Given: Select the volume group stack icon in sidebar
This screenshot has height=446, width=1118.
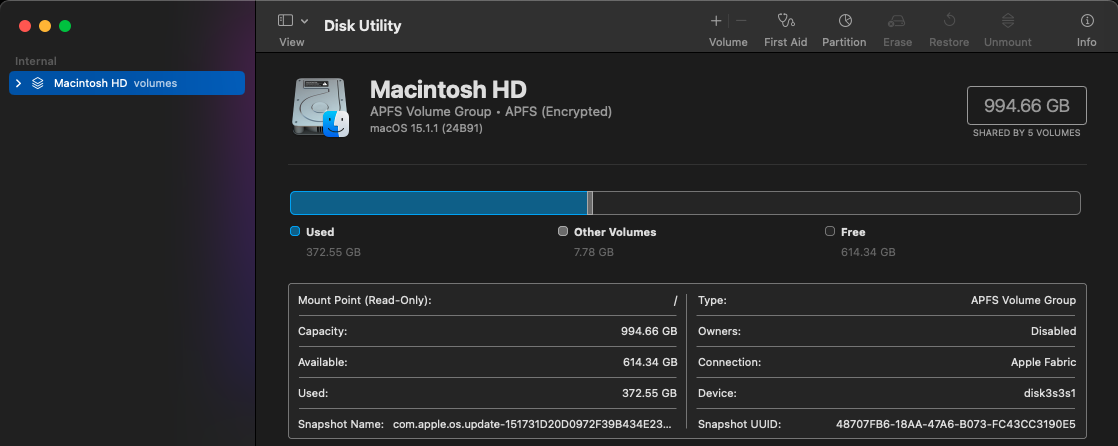Looking at the screenshot, I should [38, 83].
